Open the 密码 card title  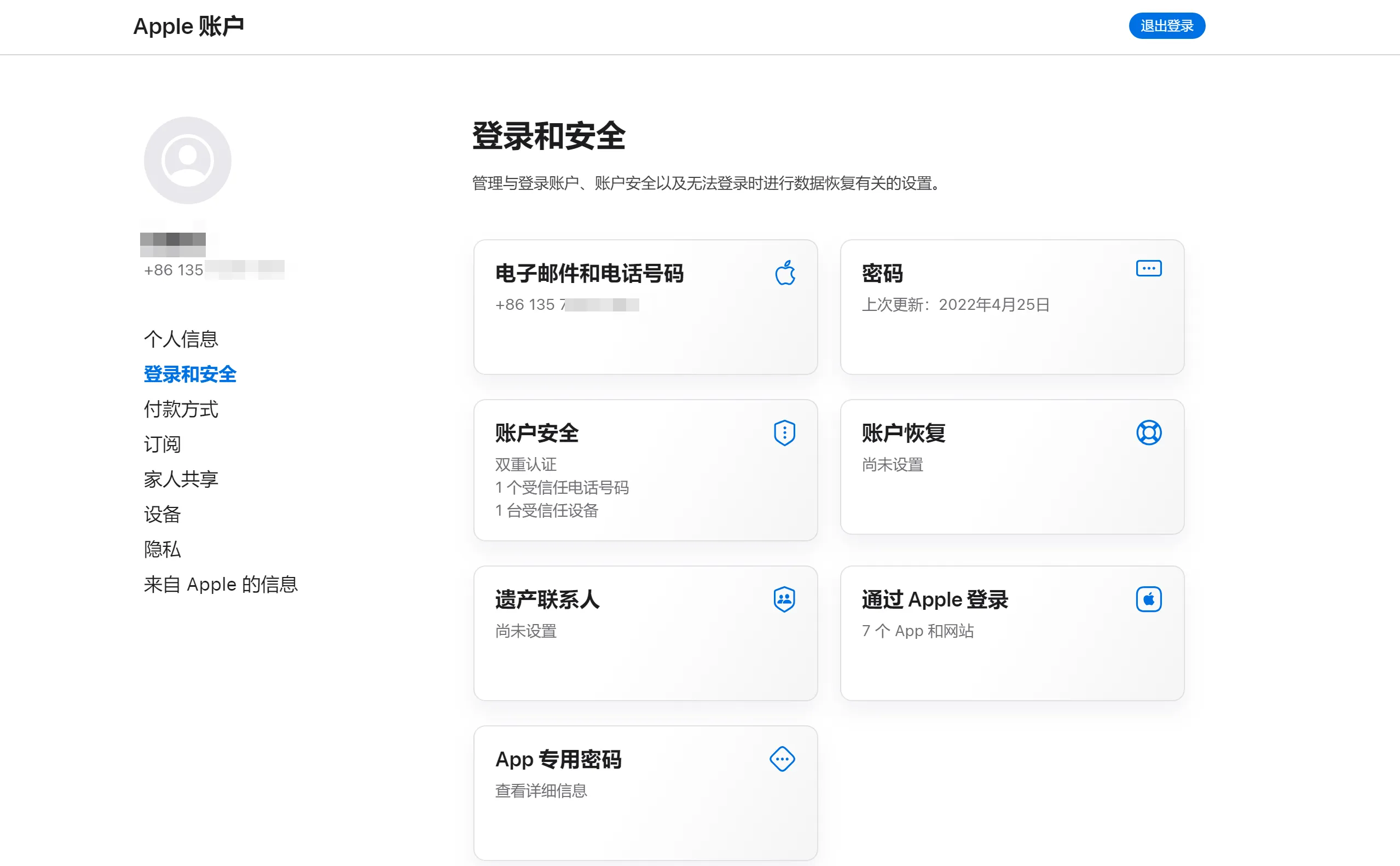[x=882, y=274]
